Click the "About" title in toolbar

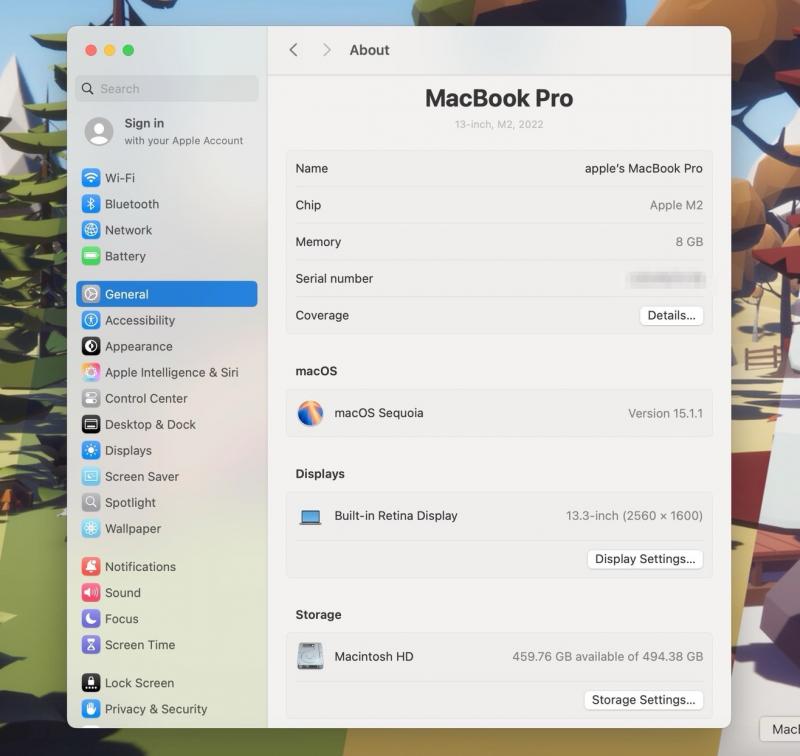(369, 50)
